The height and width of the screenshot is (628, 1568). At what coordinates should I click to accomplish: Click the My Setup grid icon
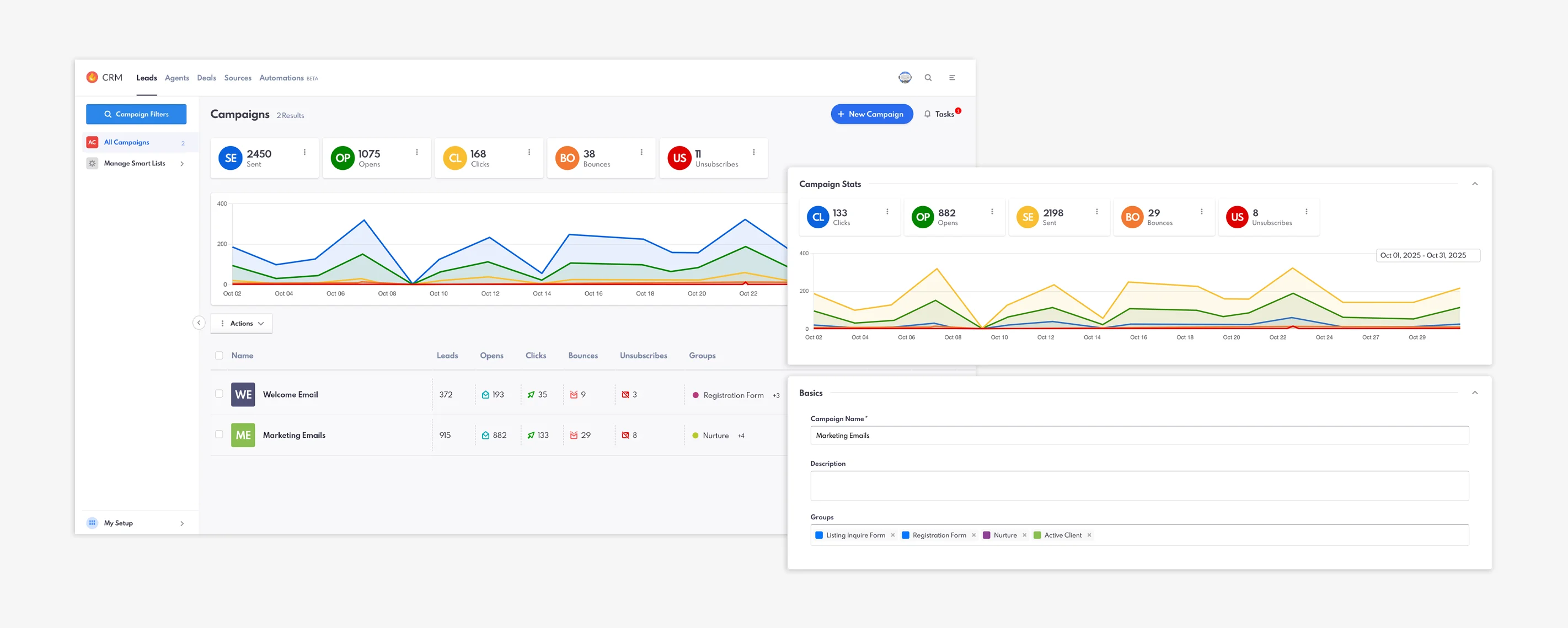[x=92, y=523]
